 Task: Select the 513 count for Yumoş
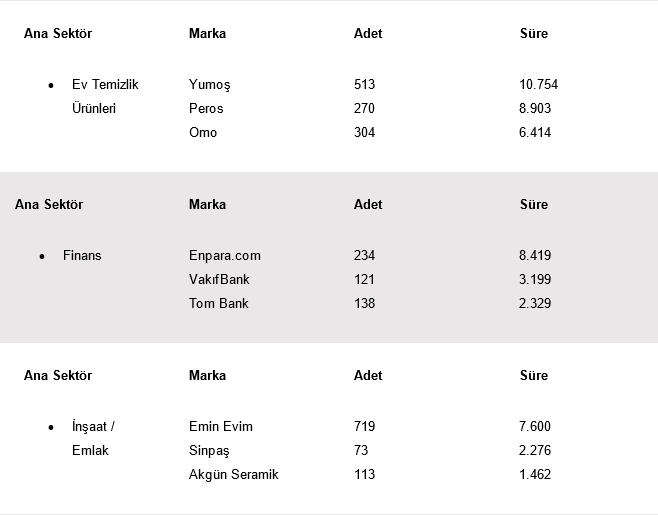coord(365,85)
